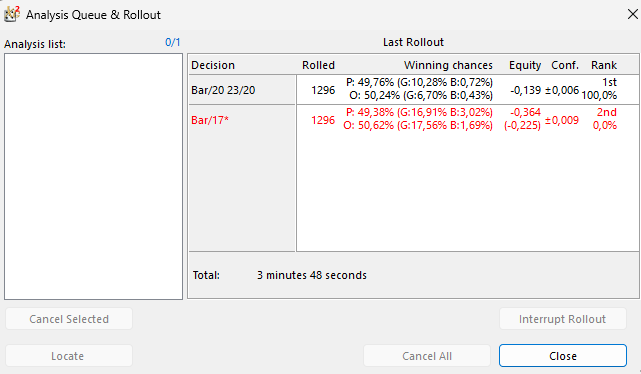
Task: Click the Cancel Selected button
Action: pyautogui.click(x=69, y=319)
